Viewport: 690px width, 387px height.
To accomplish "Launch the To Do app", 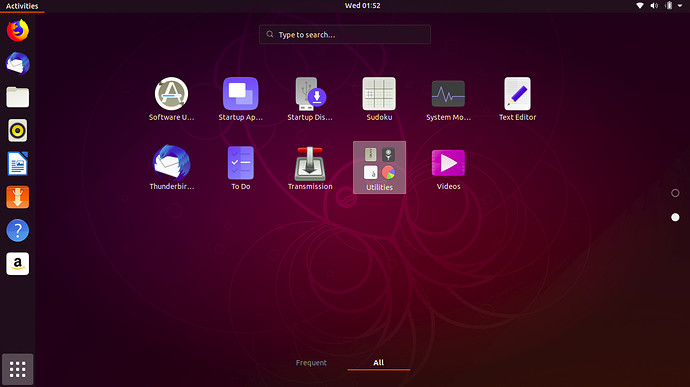I will point(240,168).
